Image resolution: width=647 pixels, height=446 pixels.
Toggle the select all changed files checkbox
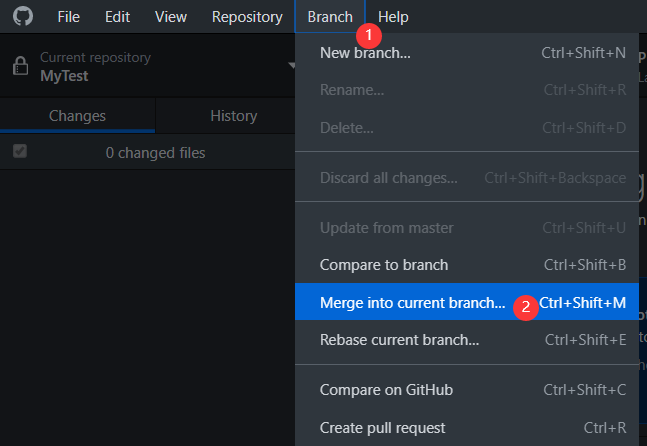click(20, 152)
